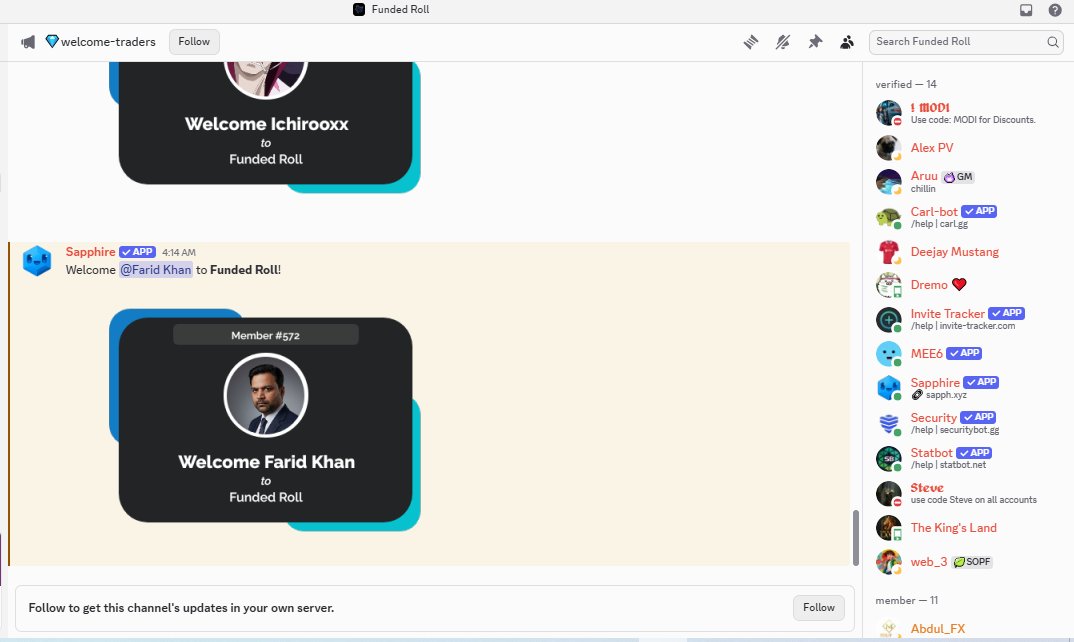Click the 'member — 11' role heading

[x=906, y=600]
